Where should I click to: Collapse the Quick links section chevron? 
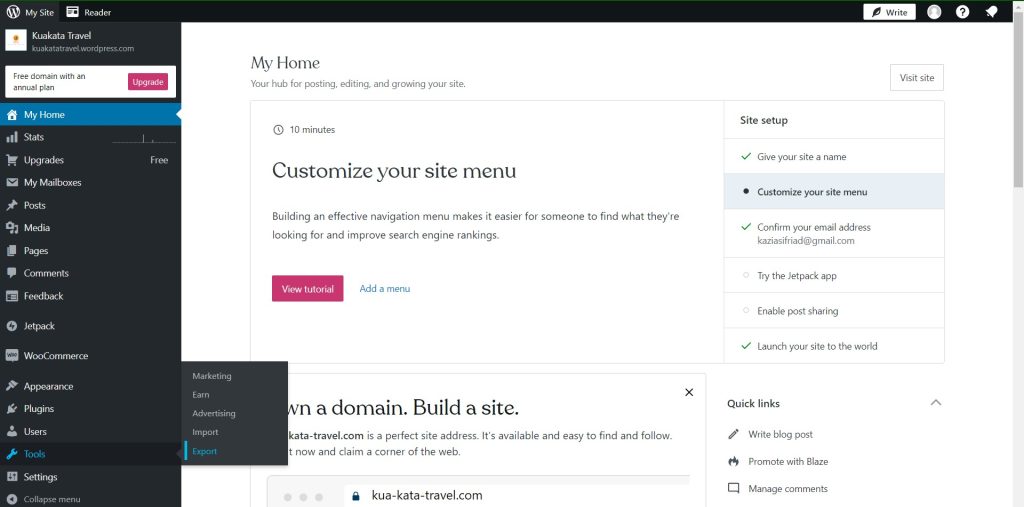click(x=936, y=402)
